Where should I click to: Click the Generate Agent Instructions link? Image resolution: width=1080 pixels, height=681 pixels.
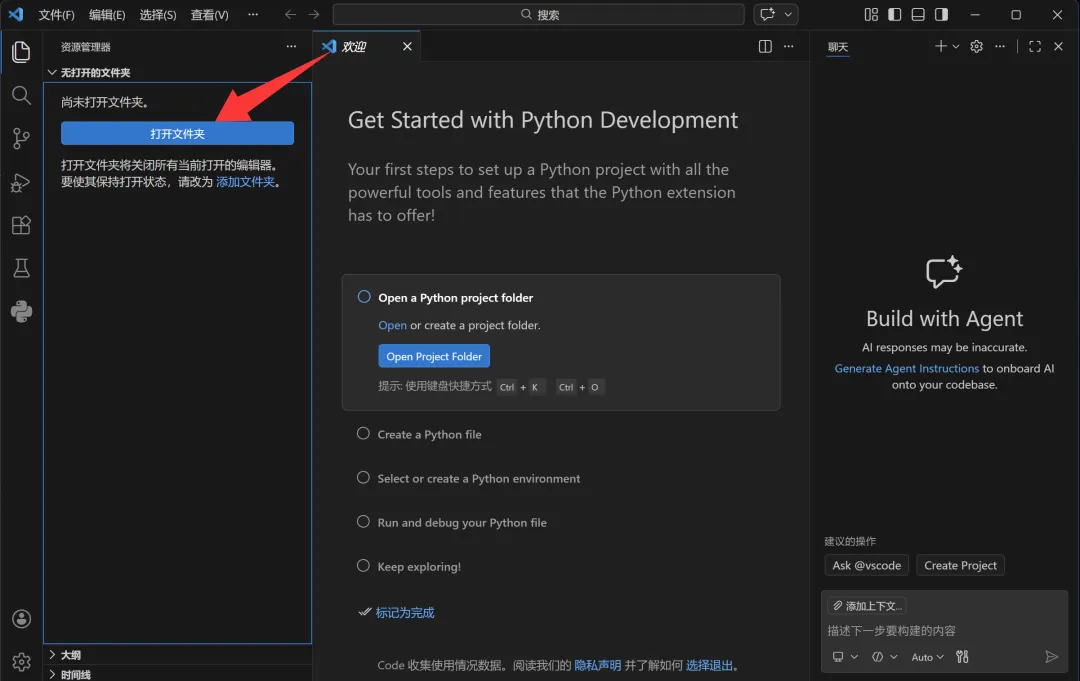pos(906,368)
